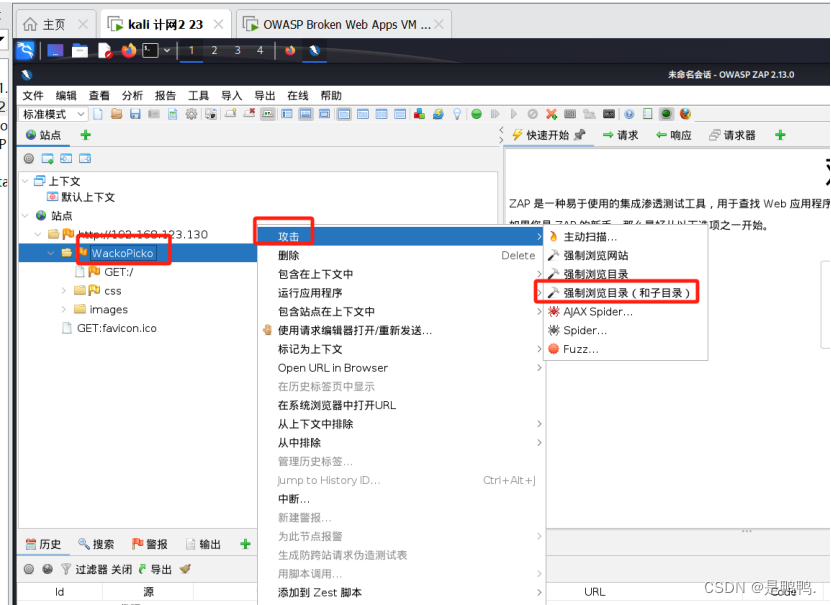The height and width of the screenshot is (605, 831).
Task: Click the 过滤器 关闭 filter button
Action: click(96, 570)
